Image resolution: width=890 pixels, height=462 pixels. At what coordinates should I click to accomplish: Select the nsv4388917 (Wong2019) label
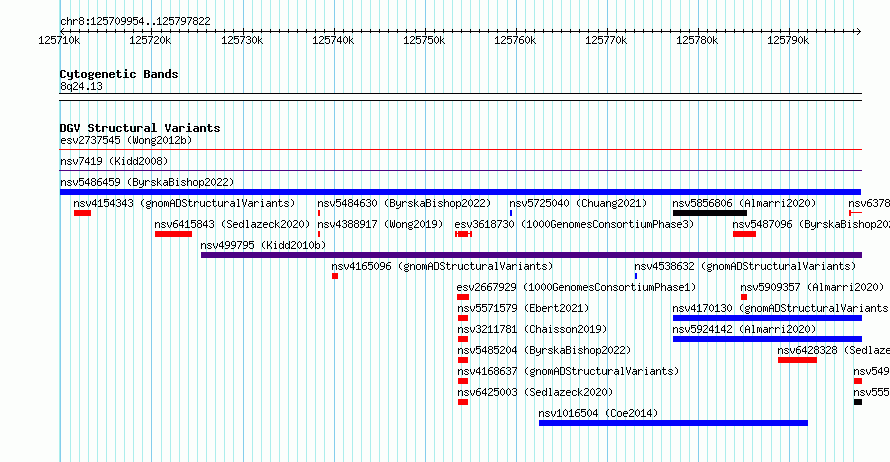click(x=380, y=224)
